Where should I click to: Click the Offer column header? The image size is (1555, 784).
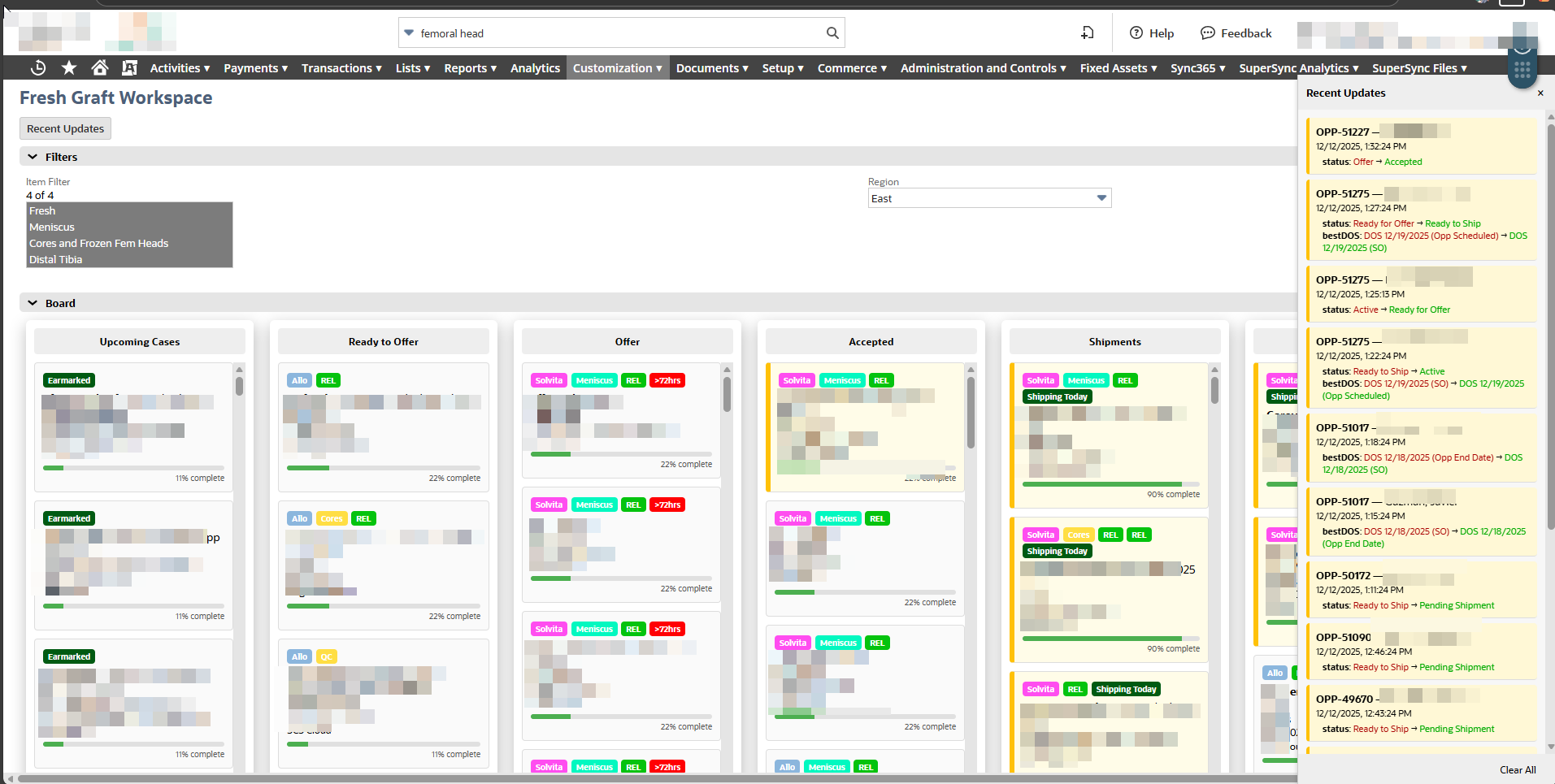pos(628,342)
